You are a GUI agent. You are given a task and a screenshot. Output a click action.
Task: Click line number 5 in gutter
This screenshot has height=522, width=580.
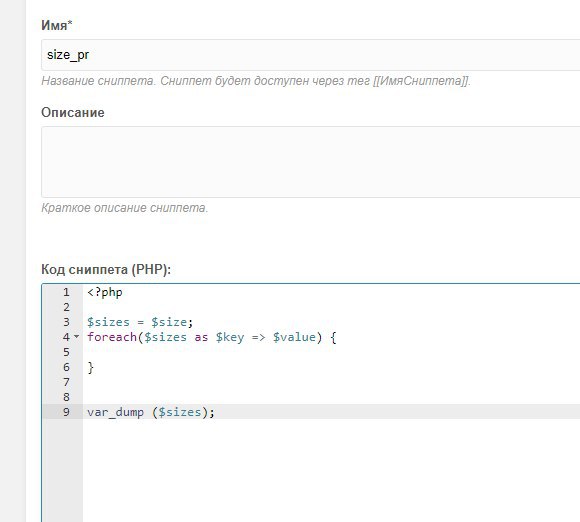click(x=66, y=352)
